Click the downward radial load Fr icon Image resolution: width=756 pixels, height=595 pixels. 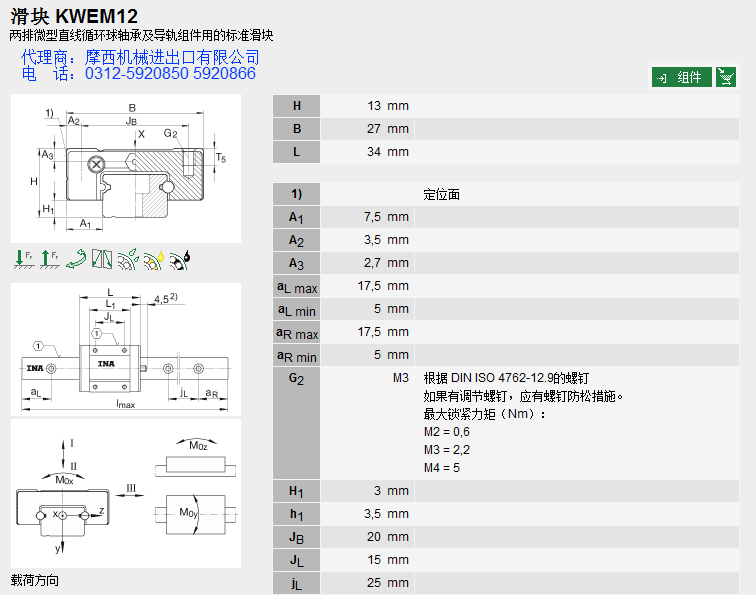[x=23, y=259]
